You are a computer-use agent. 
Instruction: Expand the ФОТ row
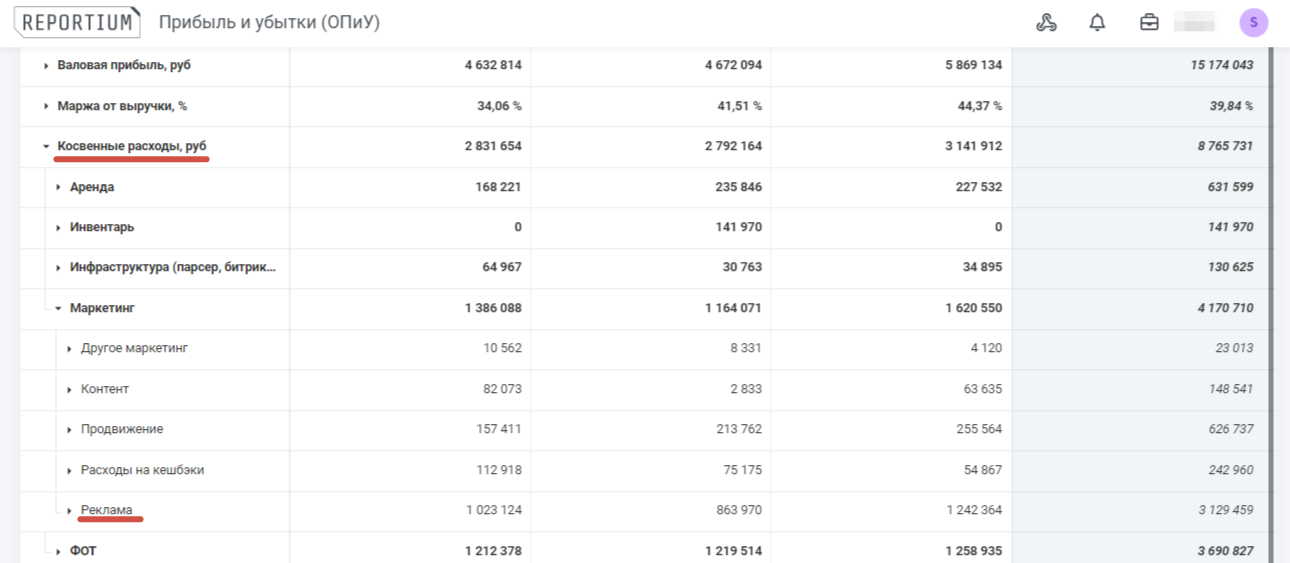click(x=59, y=551)
